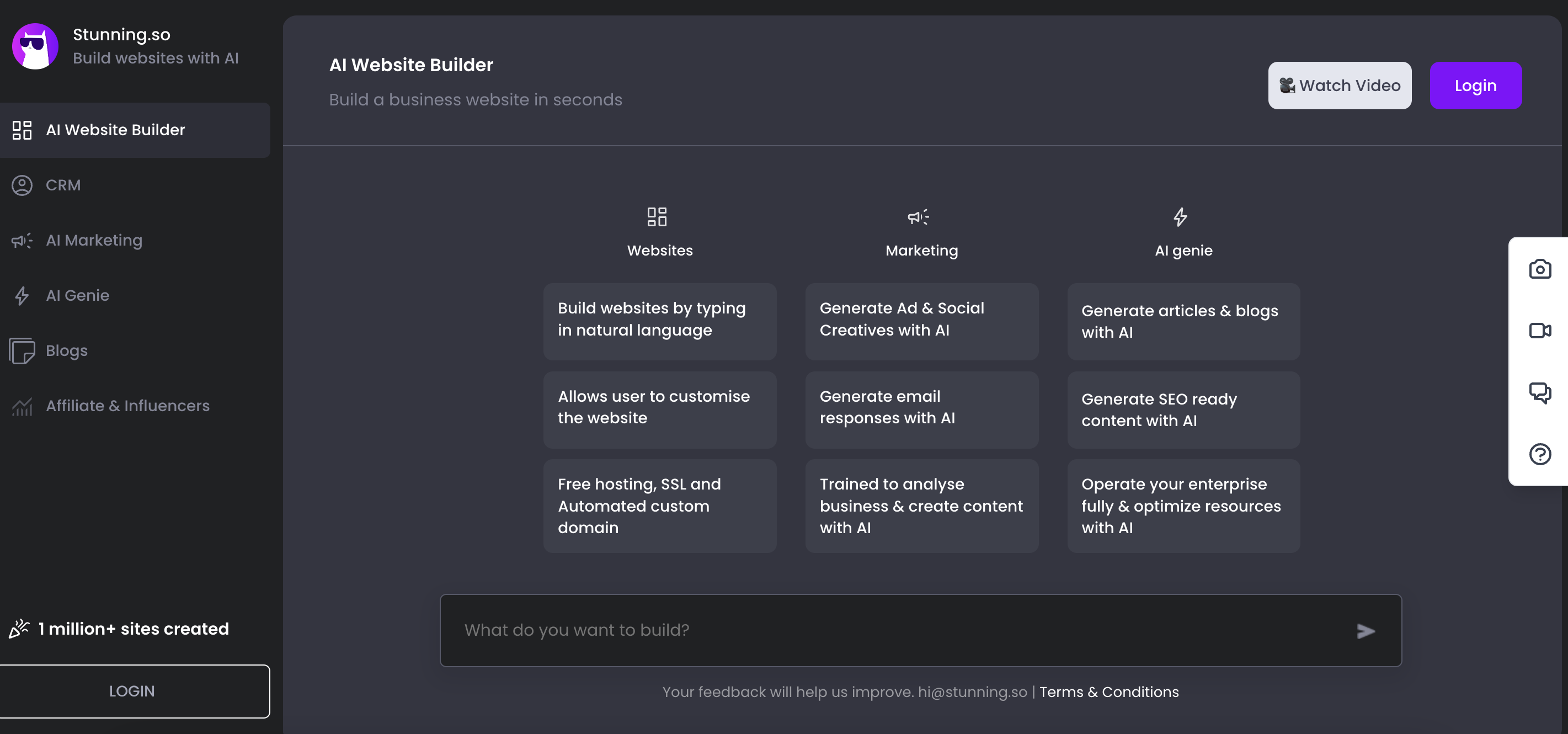Open the chat bubbles icon on right panel
This screenshot has height=734, width=1568.
click(x=1539, y=392)
